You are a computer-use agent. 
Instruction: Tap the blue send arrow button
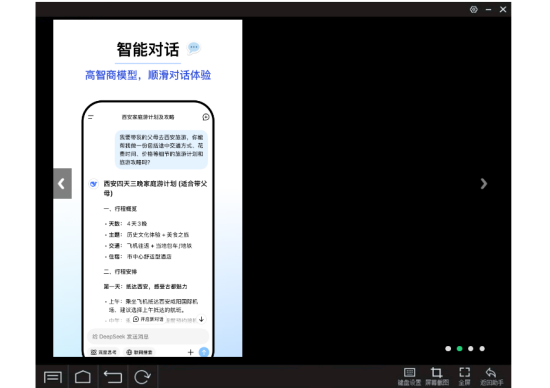click(x=204, y=352)
